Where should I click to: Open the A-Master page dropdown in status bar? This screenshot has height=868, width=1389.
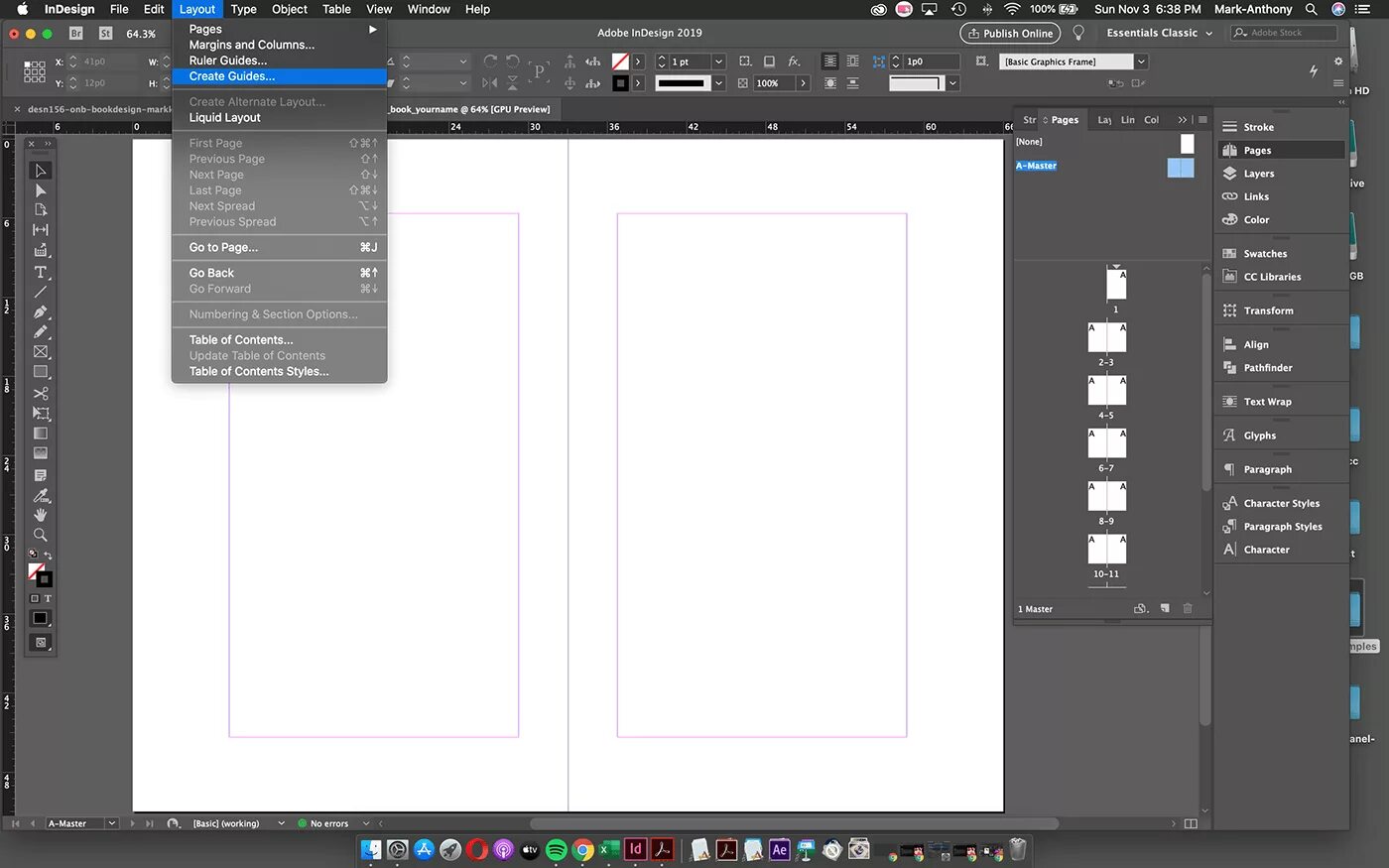112,823
